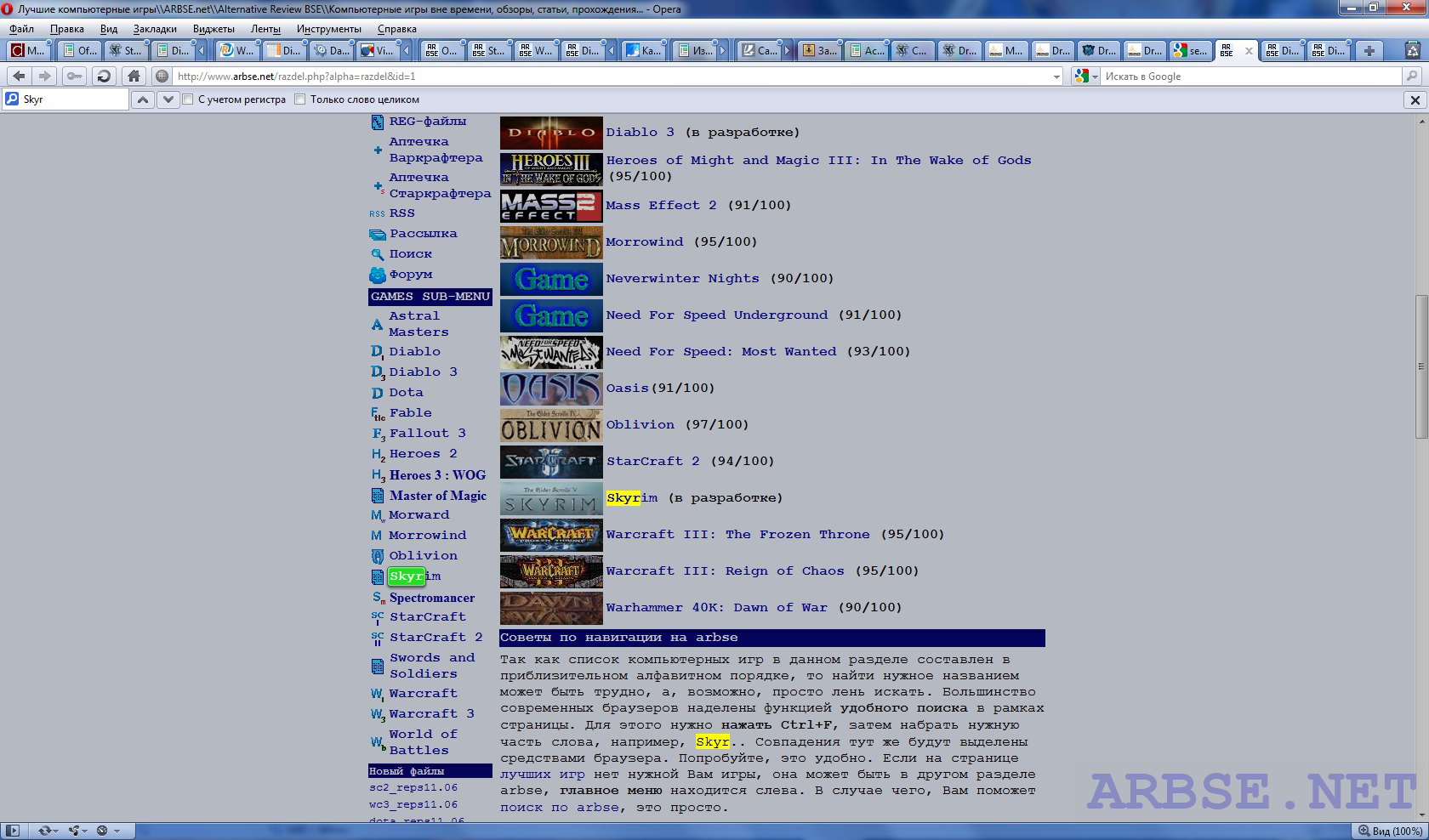
Task: Open the Google search engine dropdown
Action: pyautogui.click(x=1086, y=77)
